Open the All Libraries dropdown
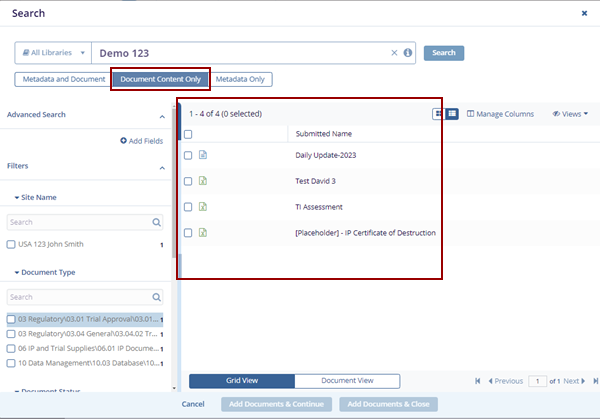Screen dimensions: 600x419 click(53, 53)
